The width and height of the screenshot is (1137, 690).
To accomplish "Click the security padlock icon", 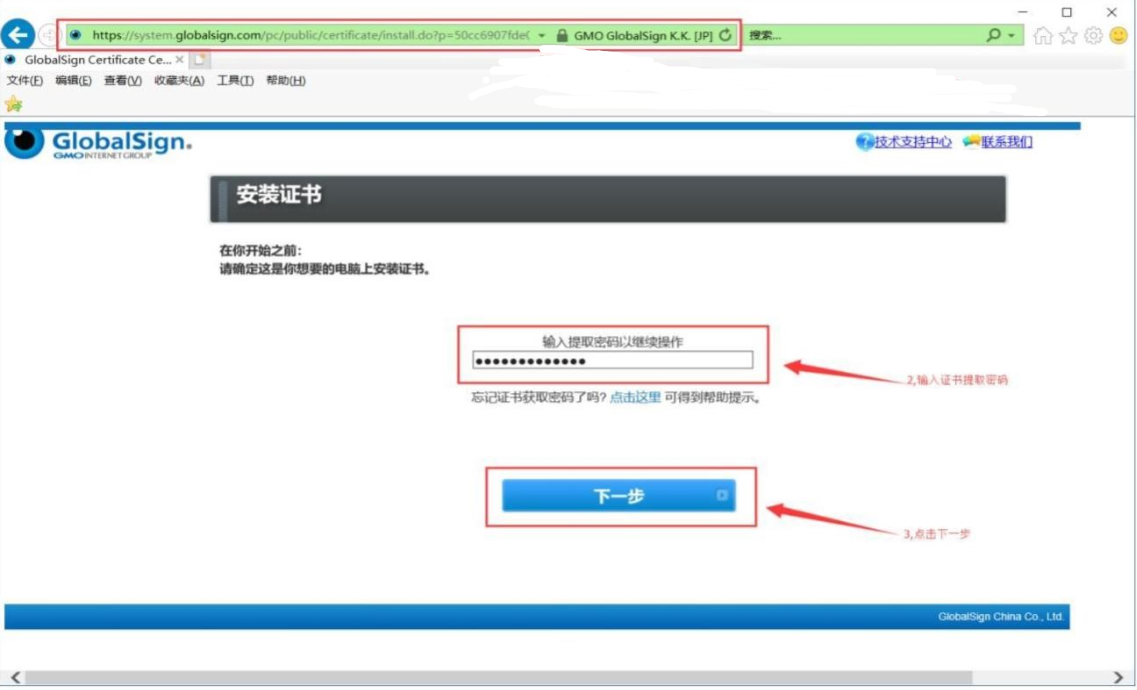I will tap(562, 35).
